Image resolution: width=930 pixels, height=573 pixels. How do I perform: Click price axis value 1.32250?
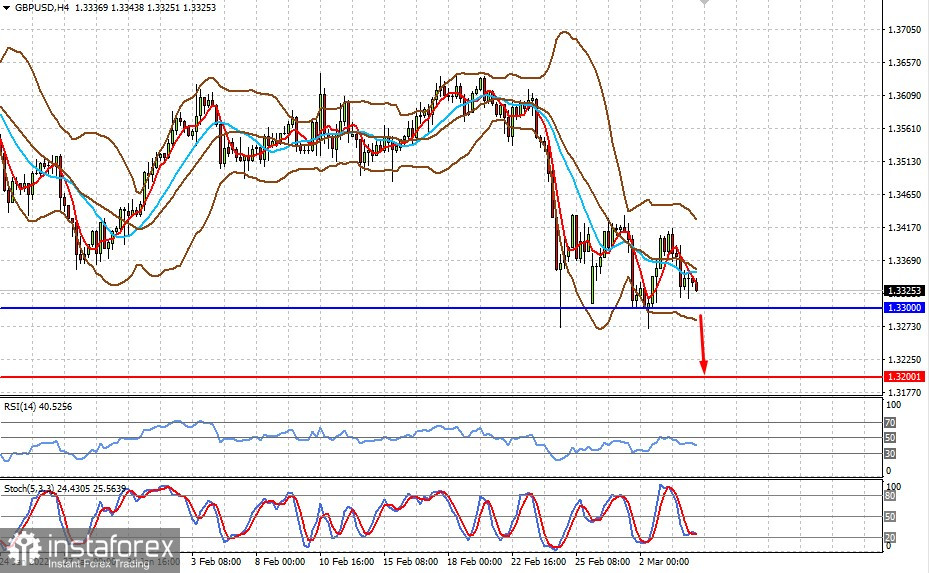(x=904, y=359)
